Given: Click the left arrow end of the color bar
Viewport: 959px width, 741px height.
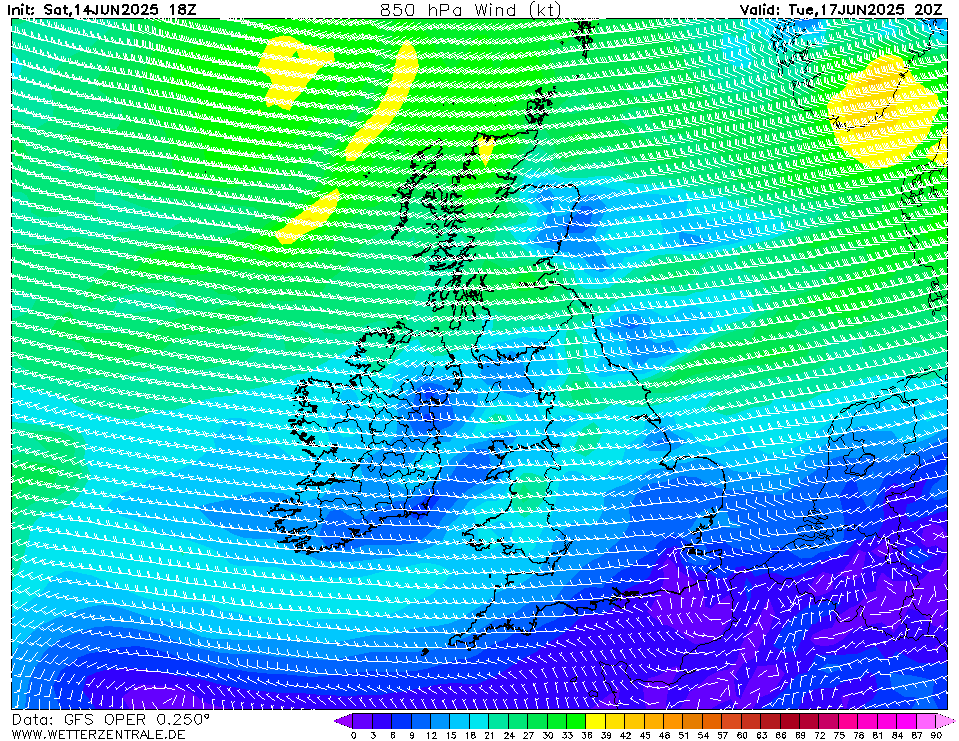Looking at the screenshot, I should (343, 721).
